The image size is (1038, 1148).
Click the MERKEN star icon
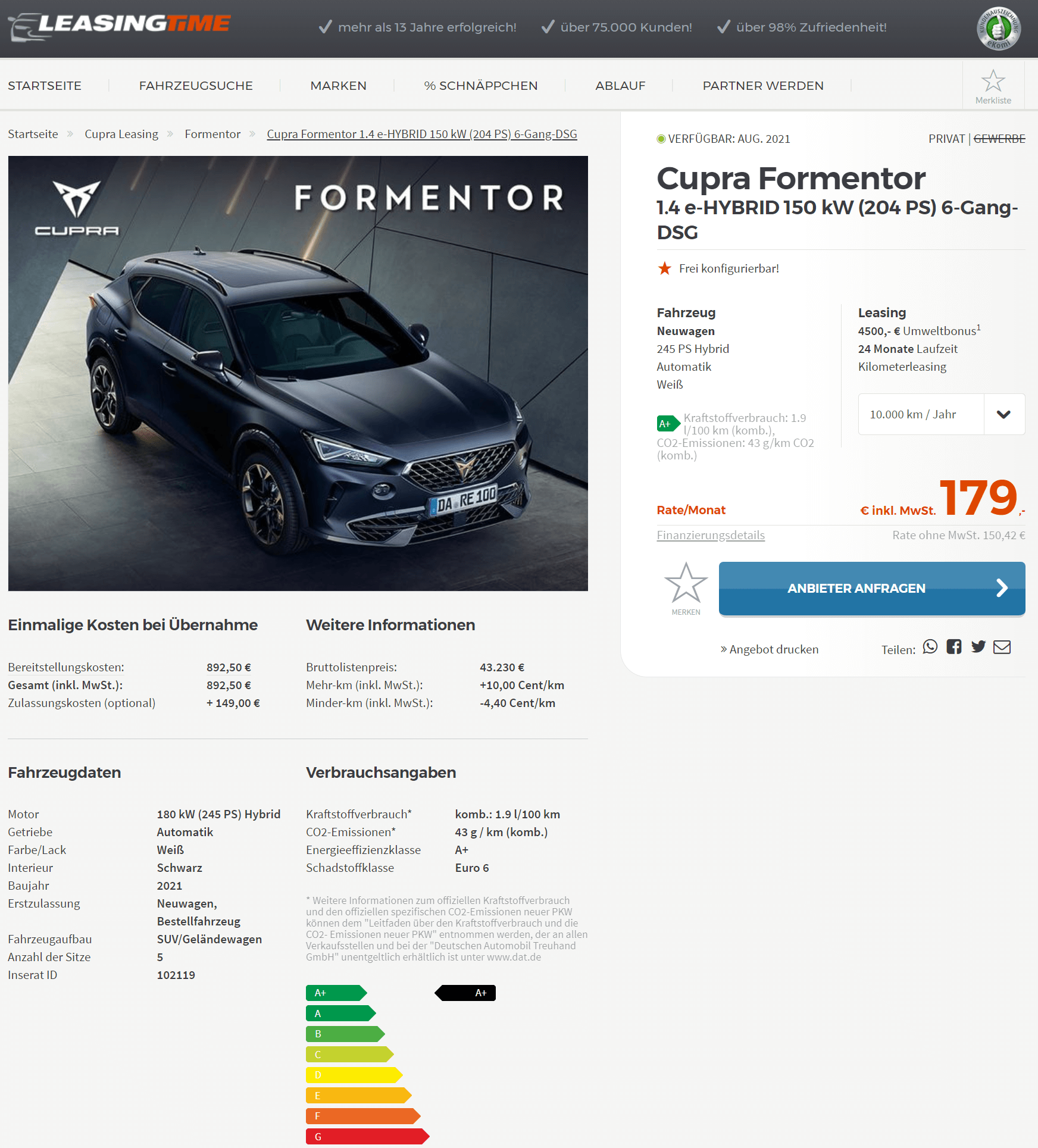click(686, 583)
